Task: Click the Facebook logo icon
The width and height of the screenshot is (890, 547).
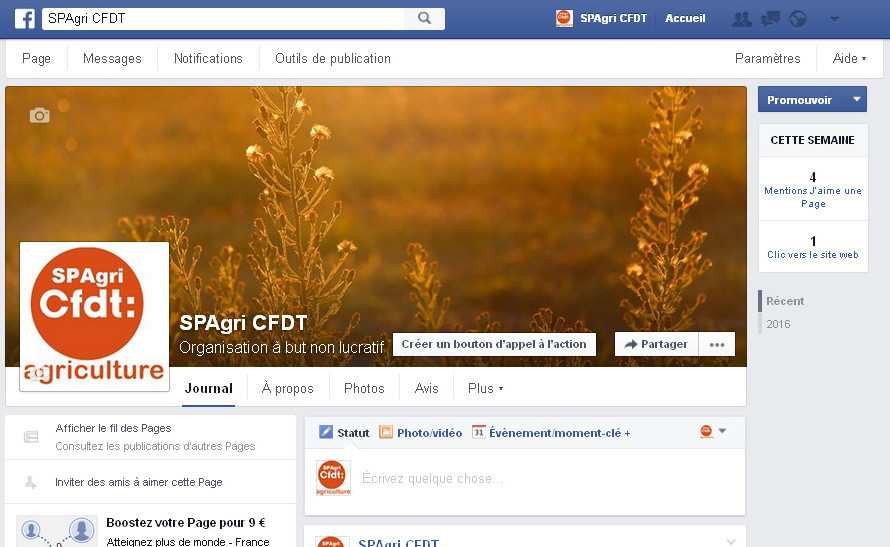Action: point(24,18)
